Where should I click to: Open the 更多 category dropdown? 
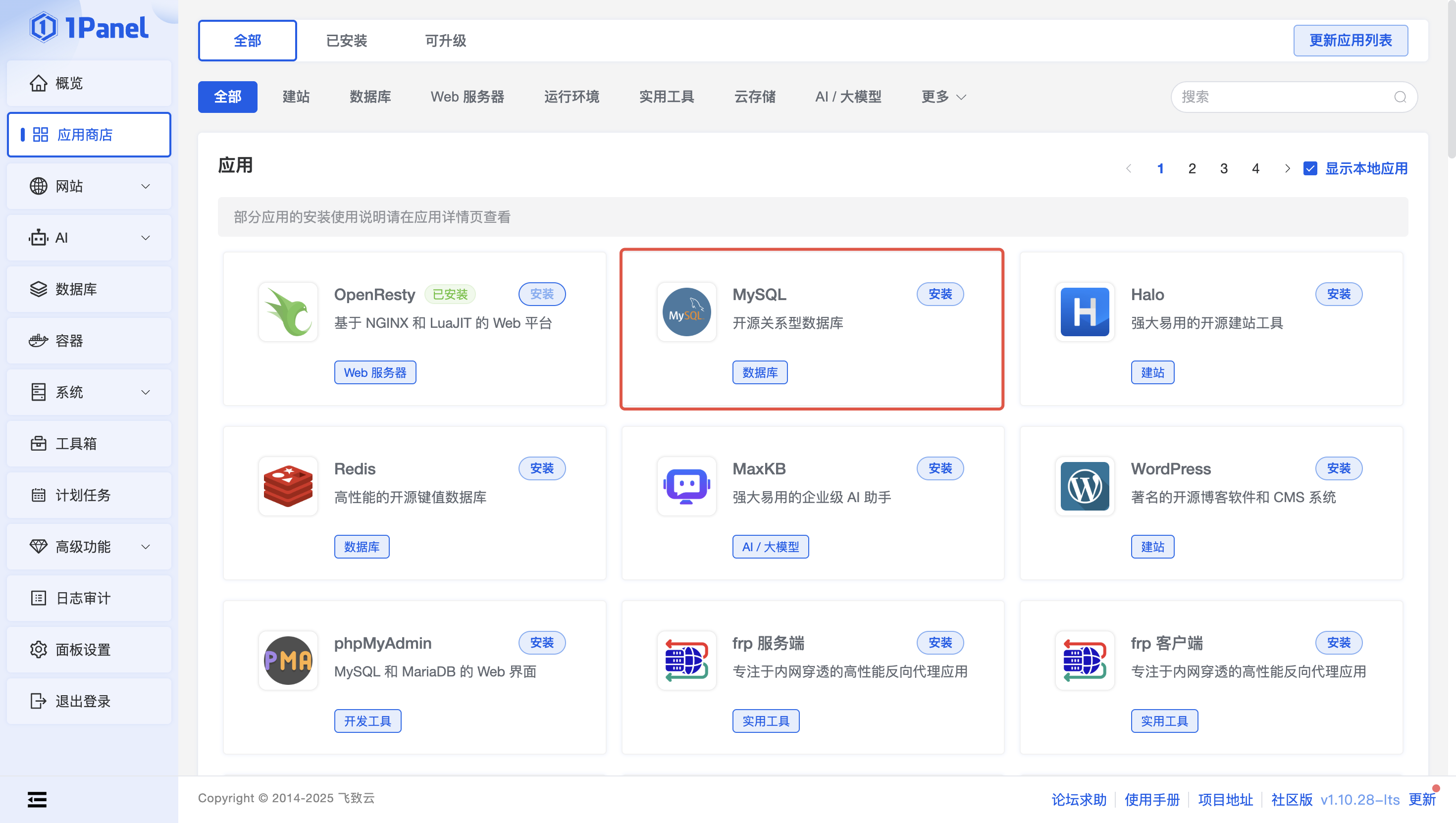pyautogui.click(x=943, y=97)
